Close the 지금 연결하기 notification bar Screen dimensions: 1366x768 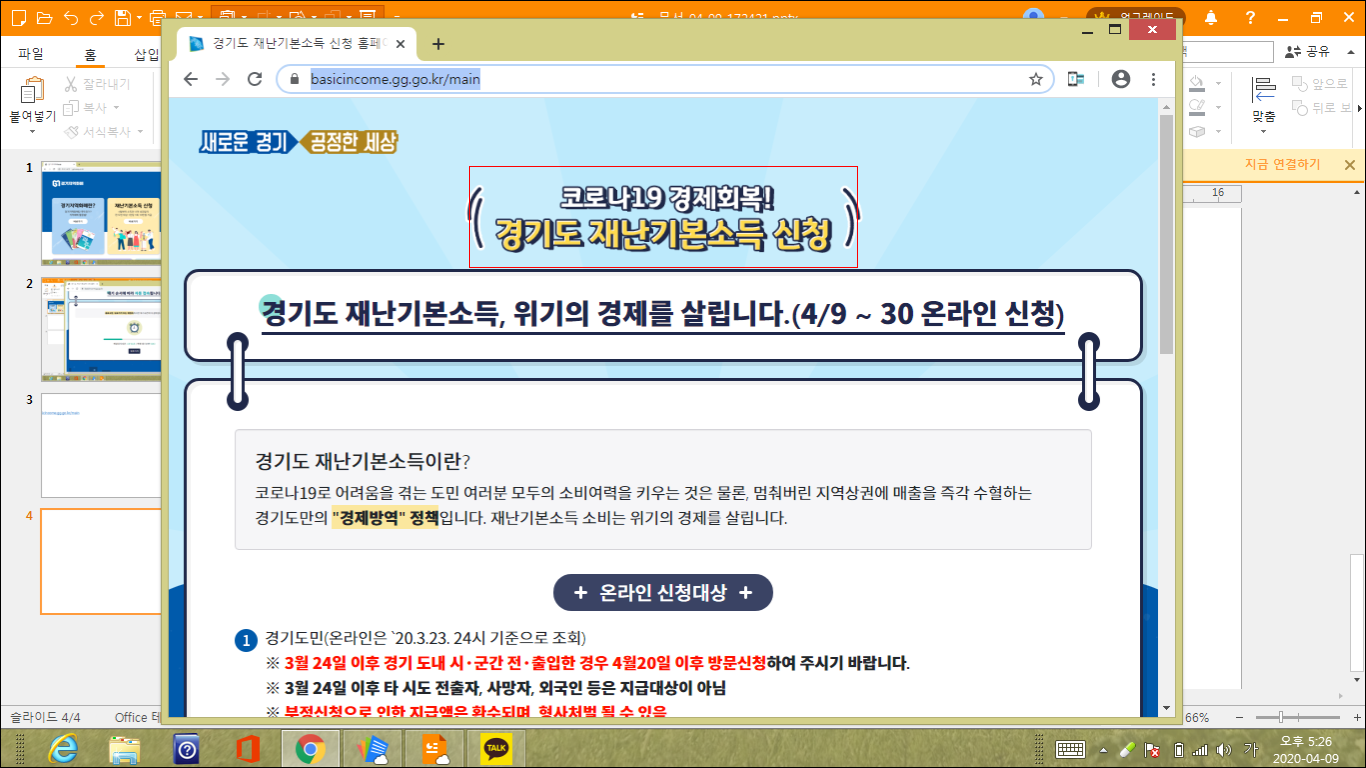click(1349, 165)
